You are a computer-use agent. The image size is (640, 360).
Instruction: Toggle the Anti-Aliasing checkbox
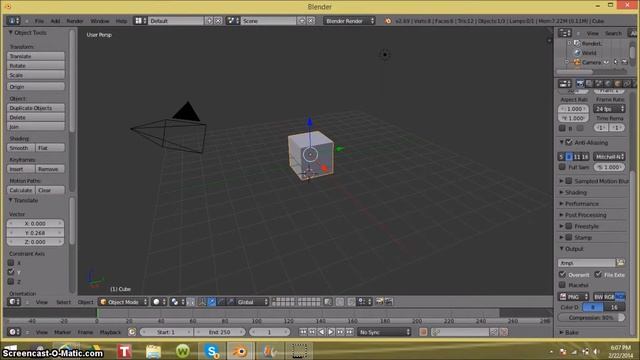click(x=569, y=142)
